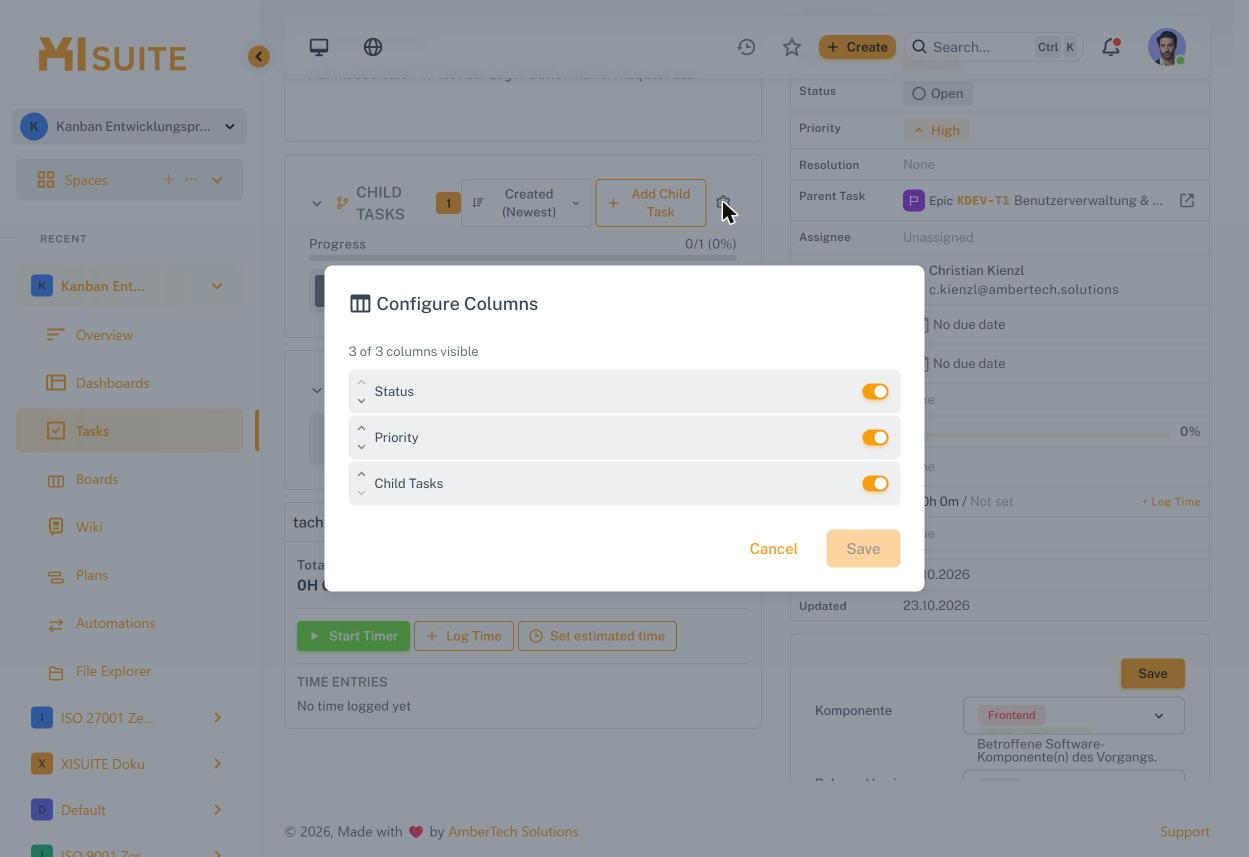Open the Komponente Frontend dropdown
This screenshot has width=1249, height=857.
(1074, 716)
